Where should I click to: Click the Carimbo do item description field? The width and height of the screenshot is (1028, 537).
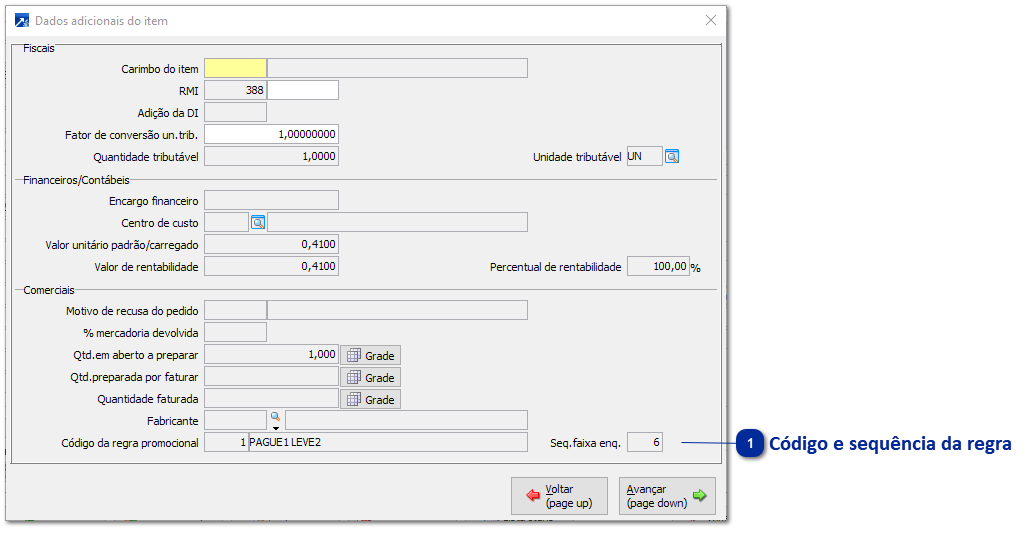397,68
